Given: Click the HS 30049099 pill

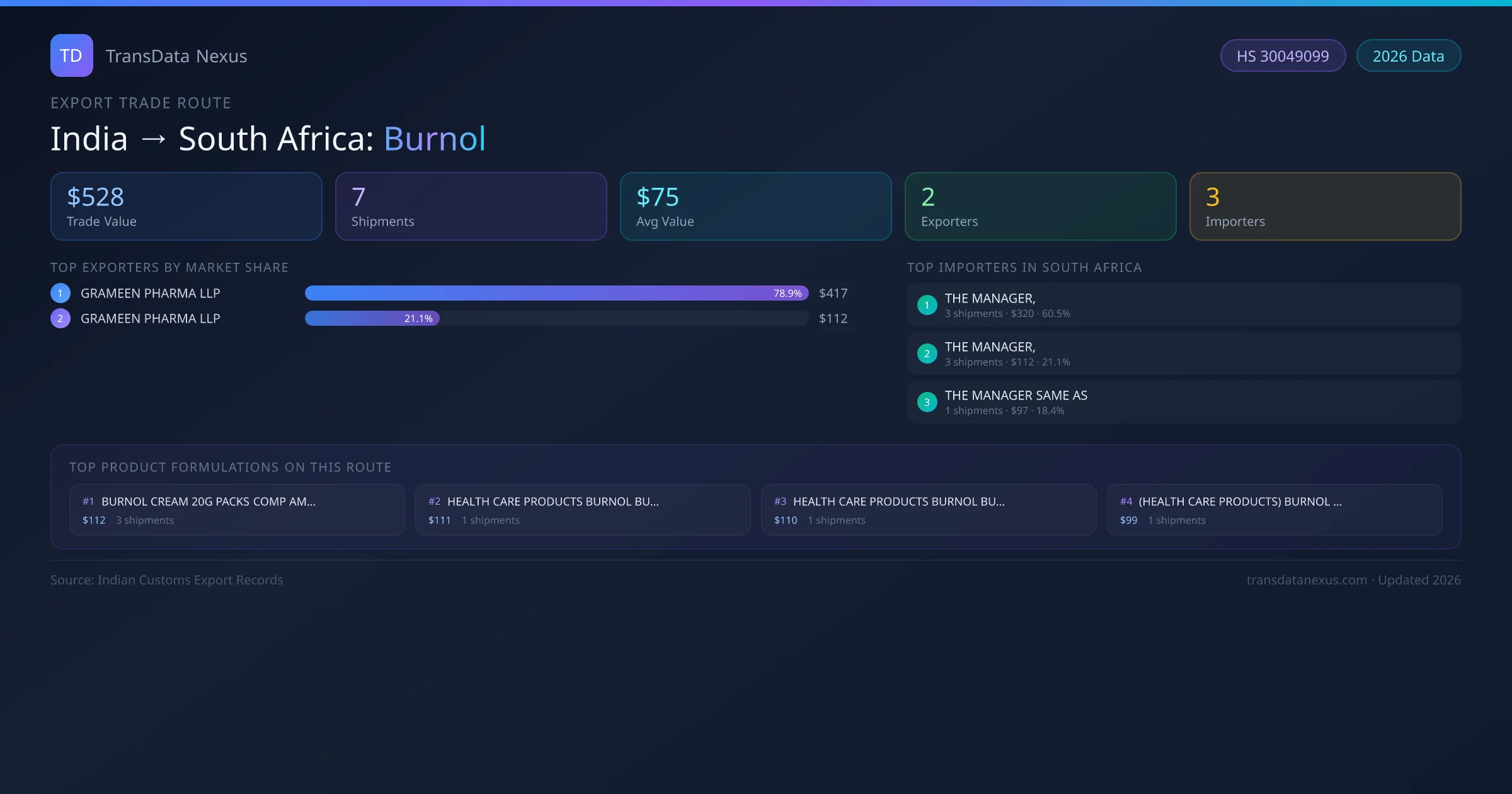Looking at the screenshot, I should 1282,56.
